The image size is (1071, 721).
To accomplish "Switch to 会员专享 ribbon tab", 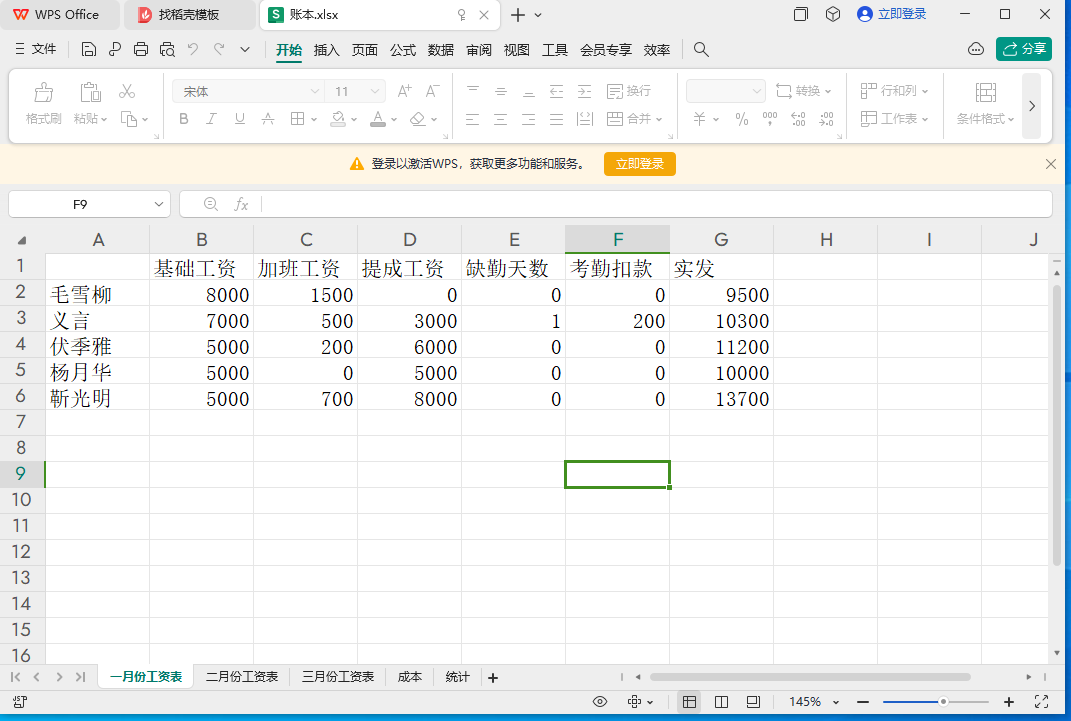I will point(606,50).
